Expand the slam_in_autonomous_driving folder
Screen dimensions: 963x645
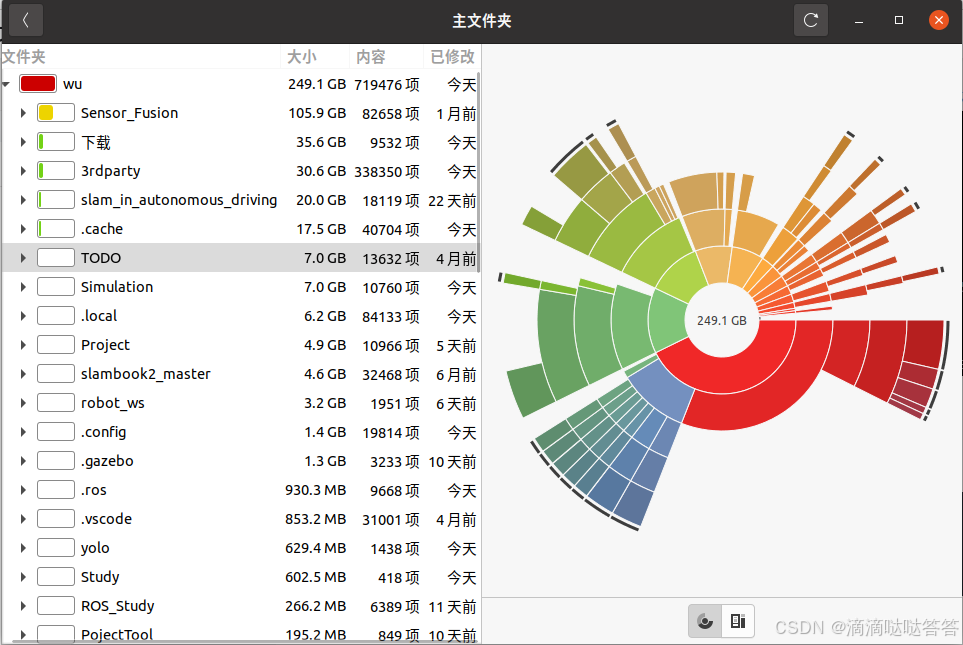tap(23, 200)
